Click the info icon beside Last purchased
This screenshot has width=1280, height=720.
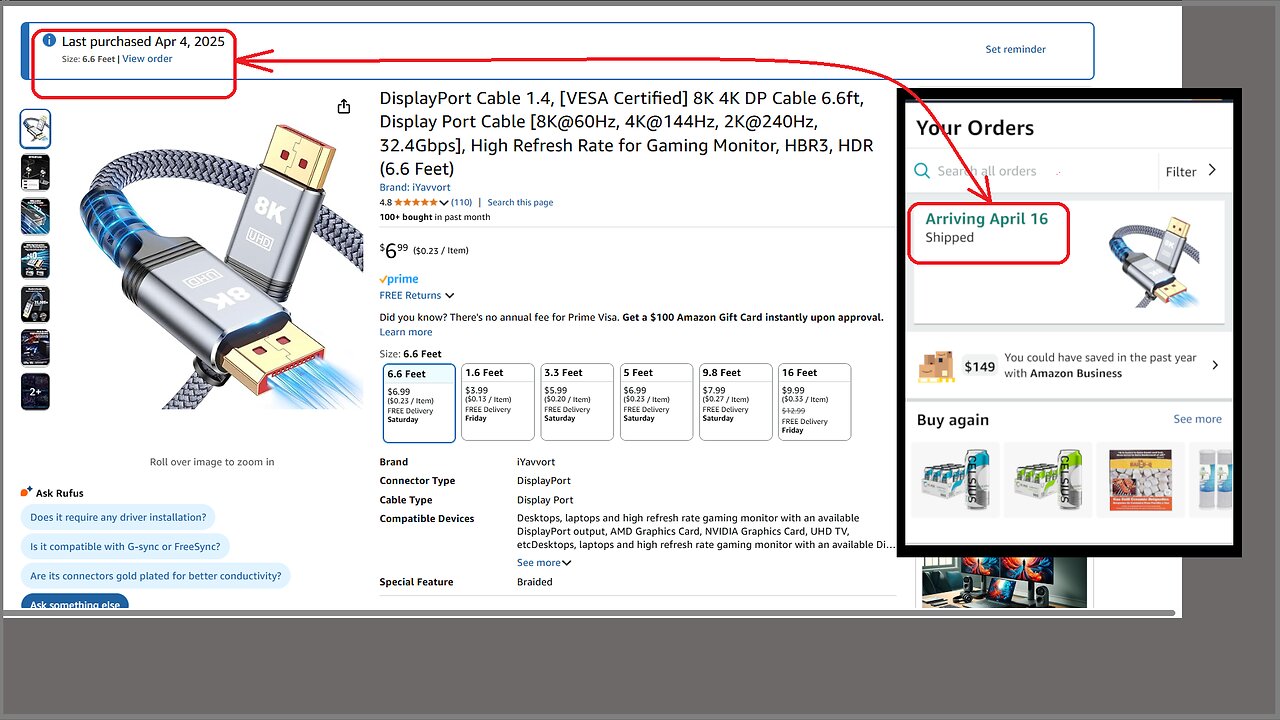(49, 41)
